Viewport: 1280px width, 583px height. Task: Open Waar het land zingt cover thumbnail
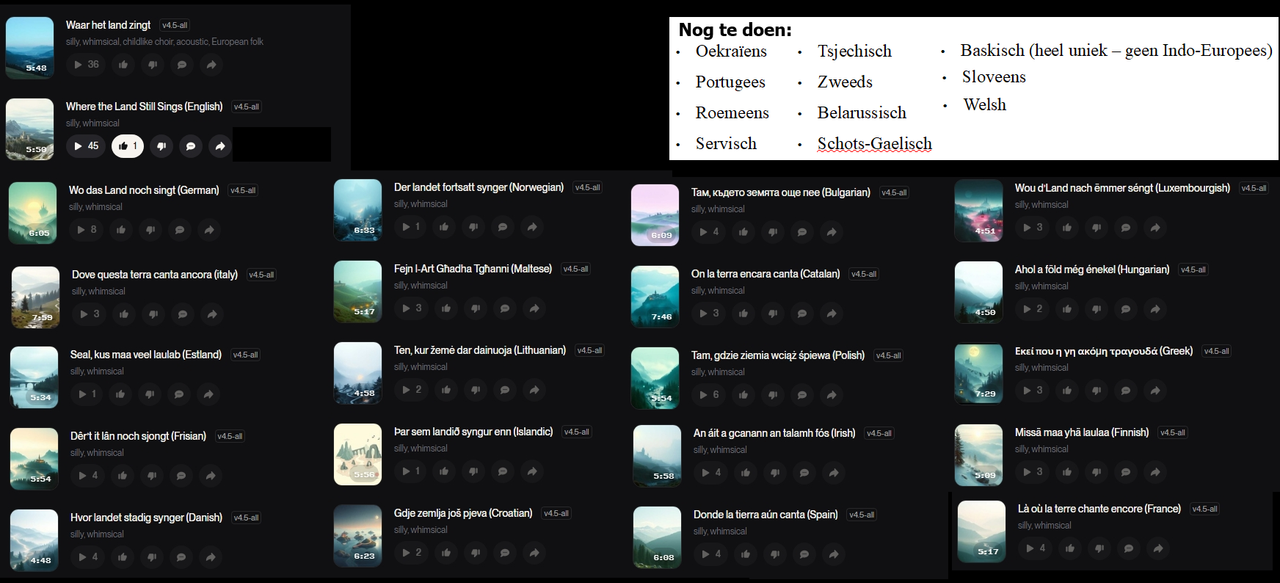(x=29, y=47)
